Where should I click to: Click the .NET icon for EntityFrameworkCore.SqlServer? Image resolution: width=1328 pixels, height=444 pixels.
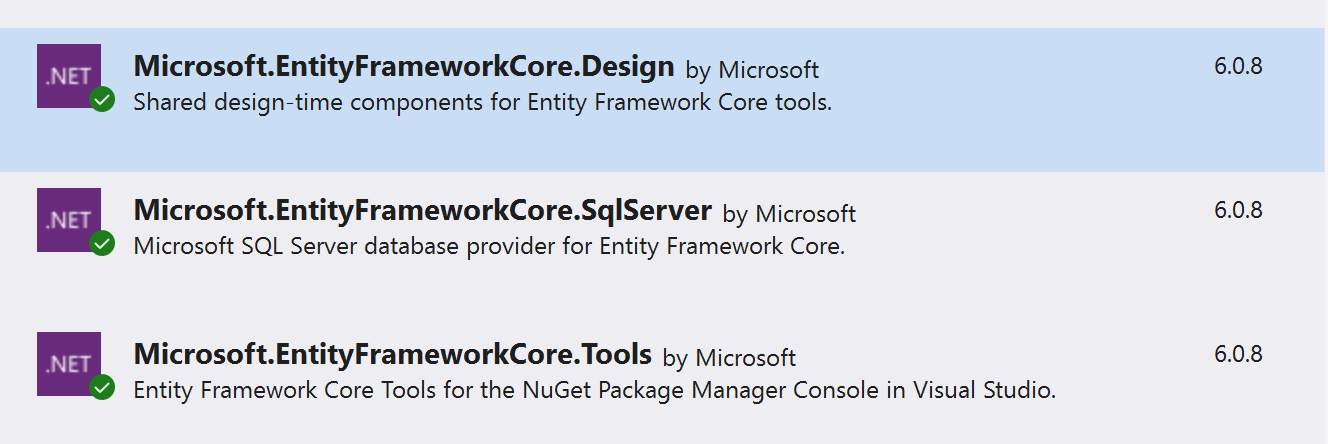point(66,218)
